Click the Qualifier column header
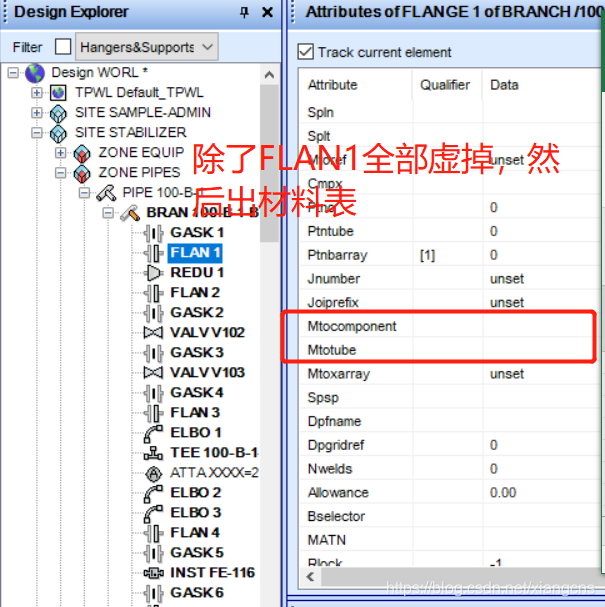The width and height of the screenshot is (605, 607). (445, 85)
